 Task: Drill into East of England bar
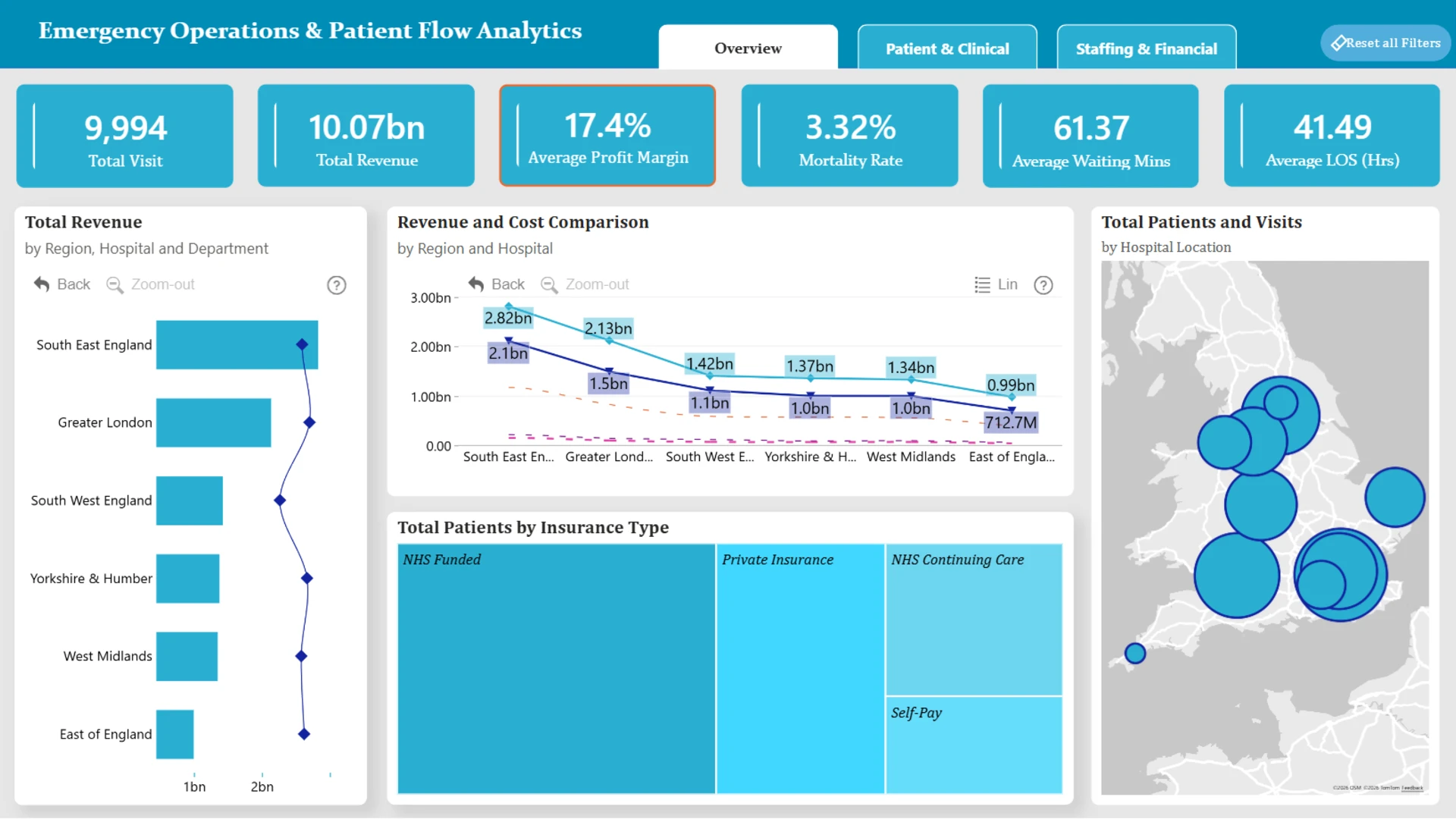pyautogui.click(x=174, y=734)
